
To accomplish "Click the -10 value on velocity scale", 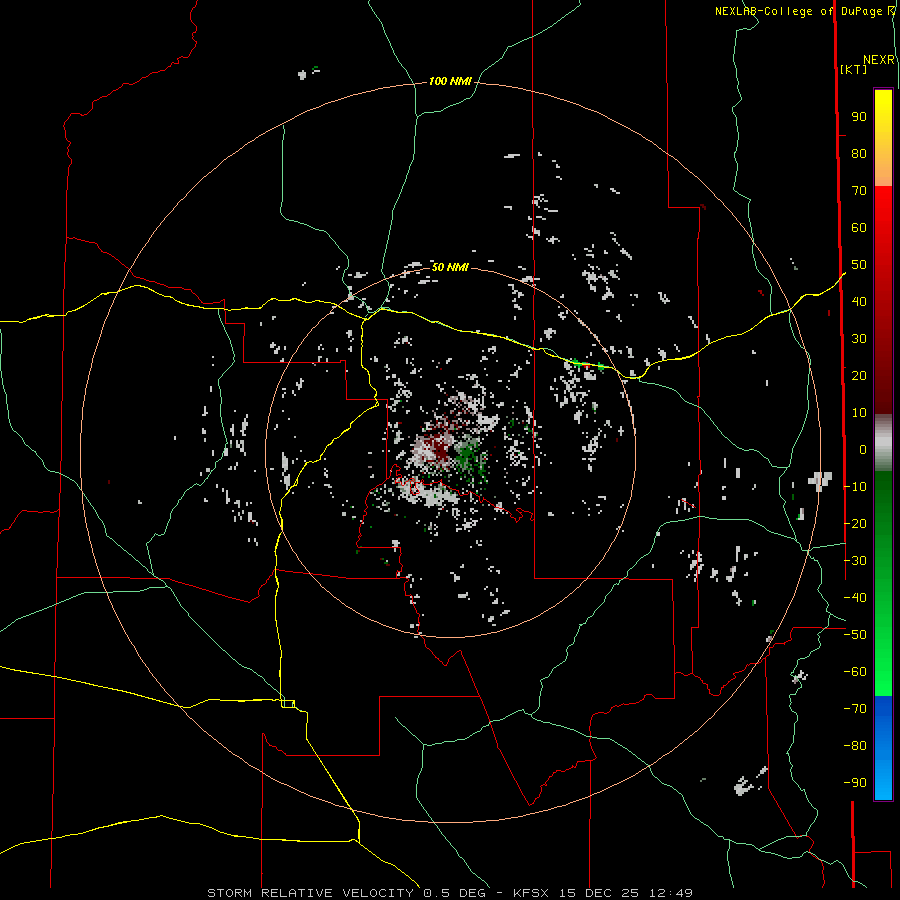I will (x=855, y=487).
